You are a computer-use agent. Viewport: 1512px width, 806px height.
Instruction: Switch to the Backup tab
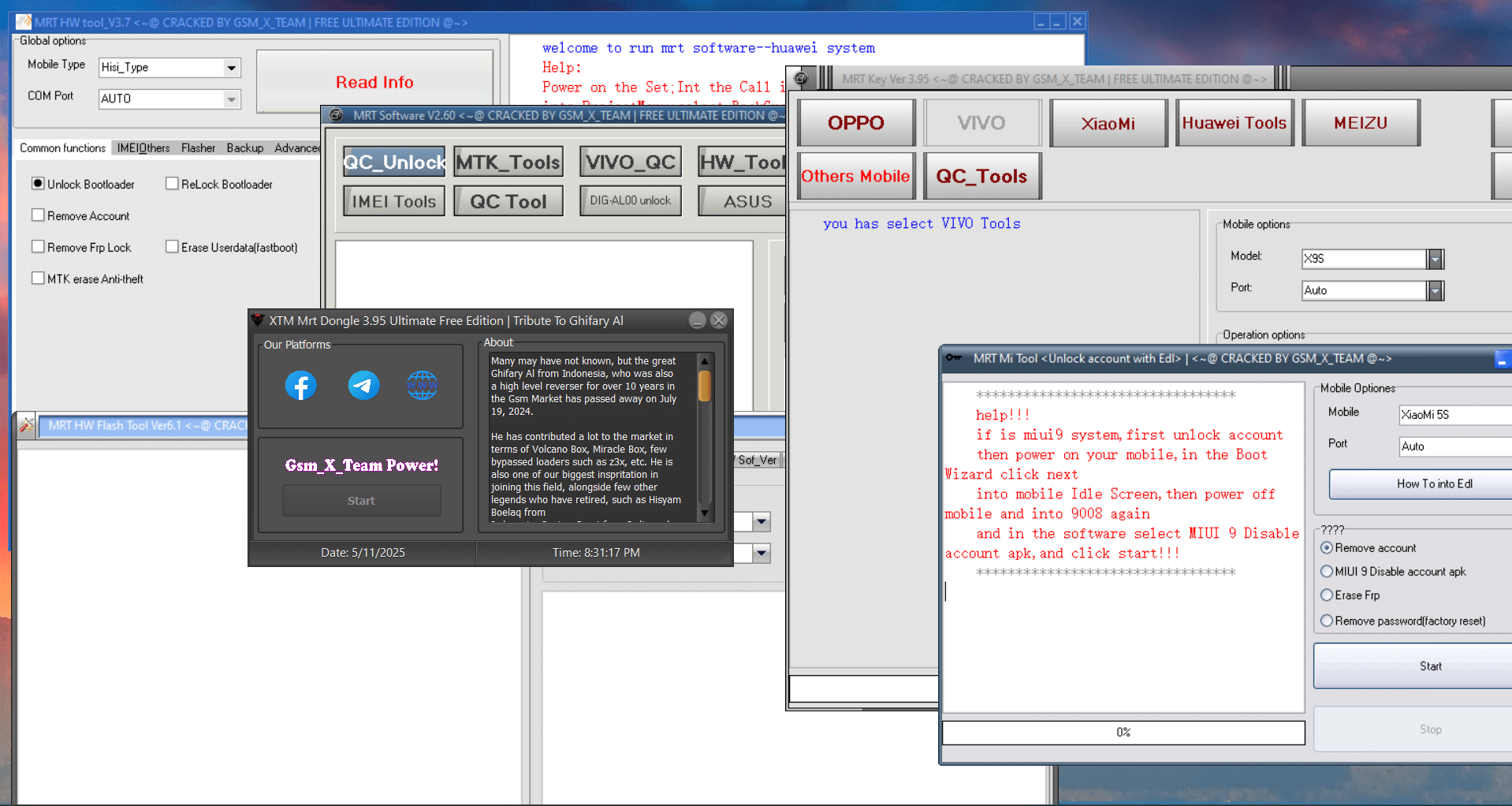(244, 148)
